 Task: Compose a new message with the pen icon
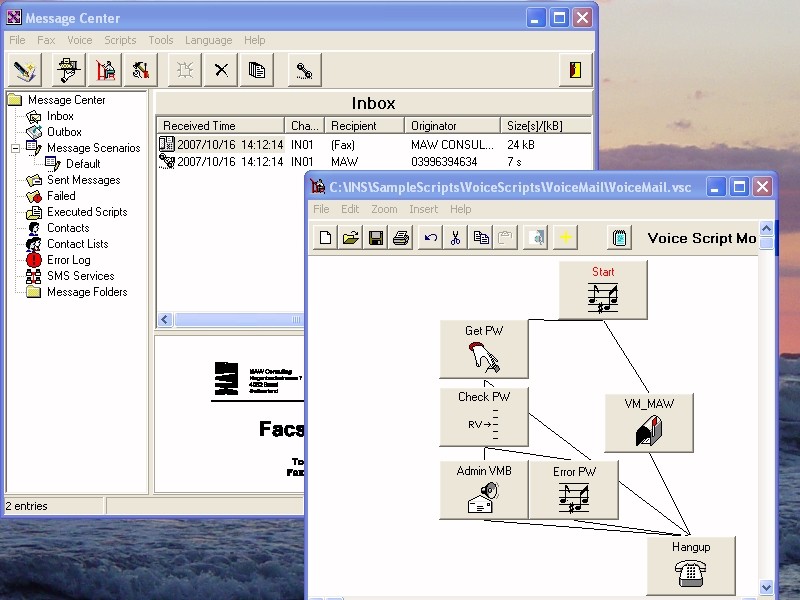25,70
